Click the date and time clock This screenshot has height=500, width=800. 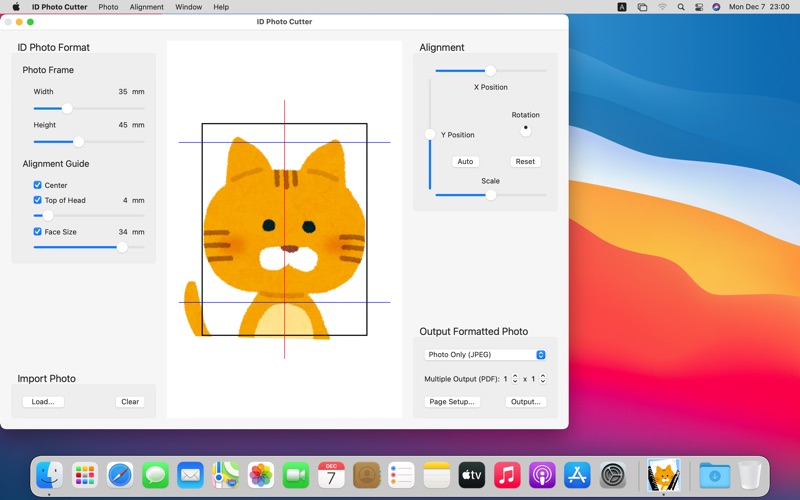click(759, 7)
